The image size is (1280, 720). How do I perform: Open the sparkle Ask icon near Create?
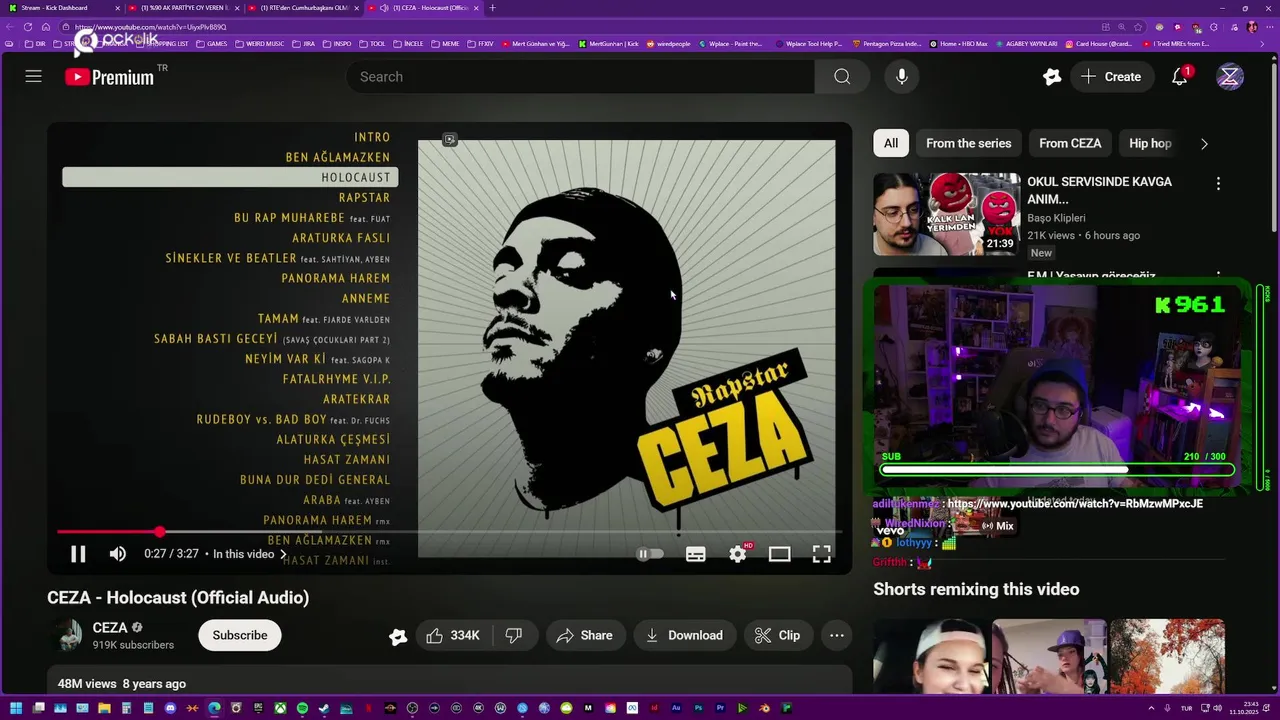coord(1051,77)
